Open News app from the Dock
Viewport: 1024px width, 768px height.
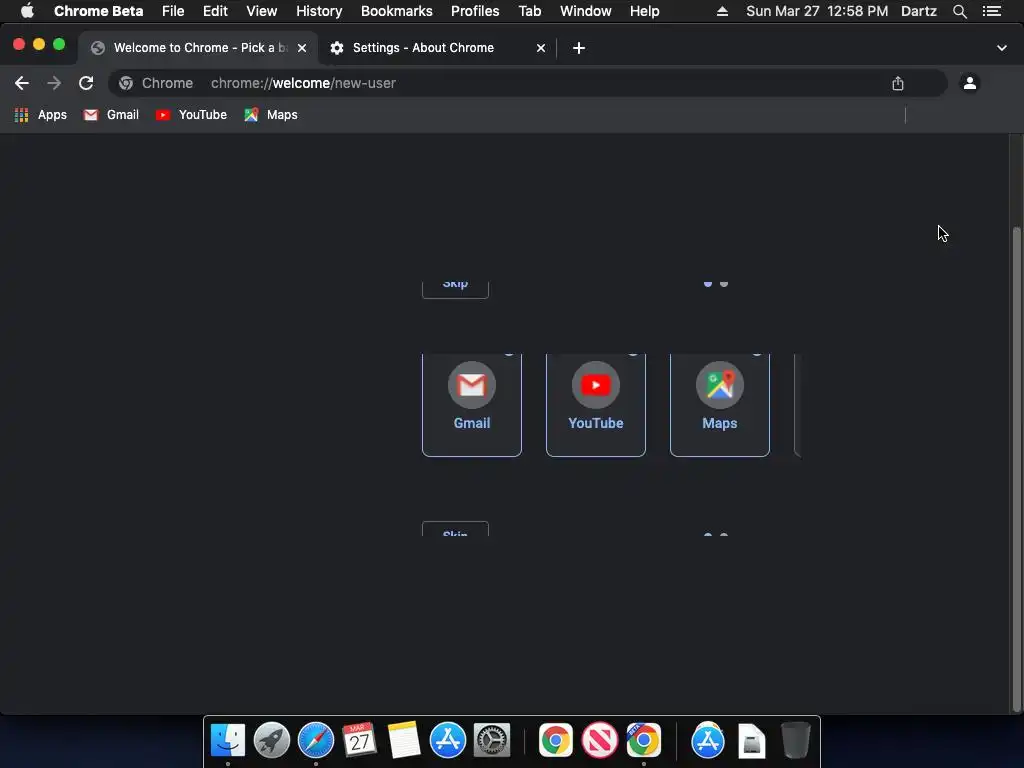click(x=600, y=740)
